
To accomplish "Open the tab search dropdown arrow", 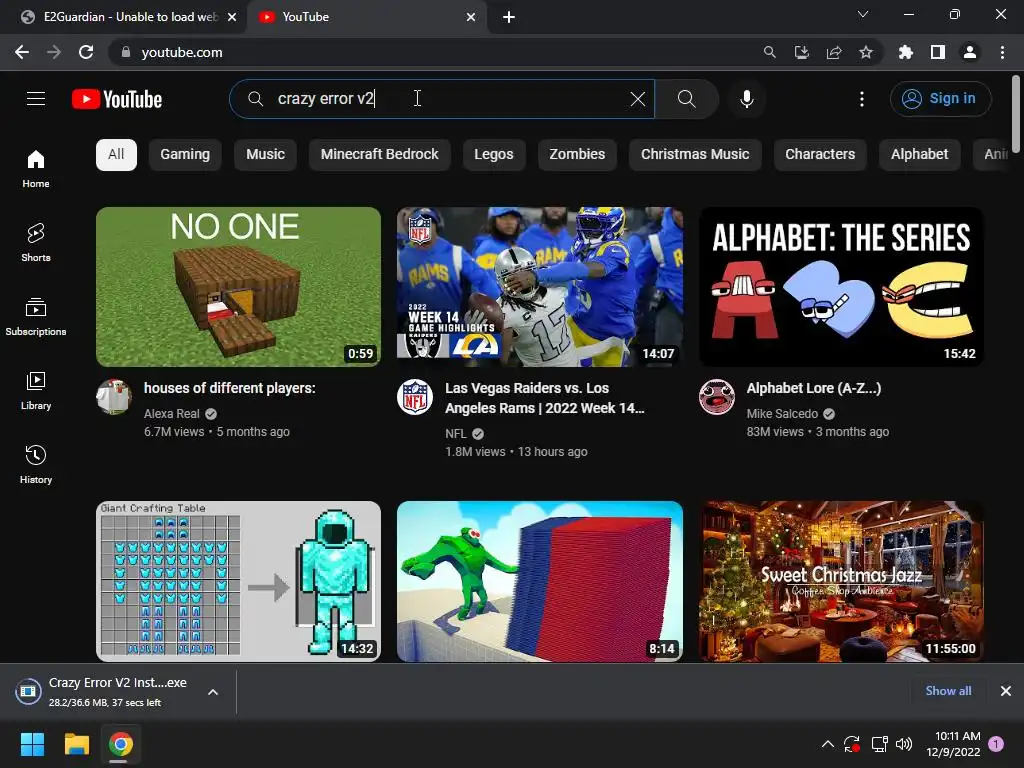I will pyautogui.click(x=863, y=14).
